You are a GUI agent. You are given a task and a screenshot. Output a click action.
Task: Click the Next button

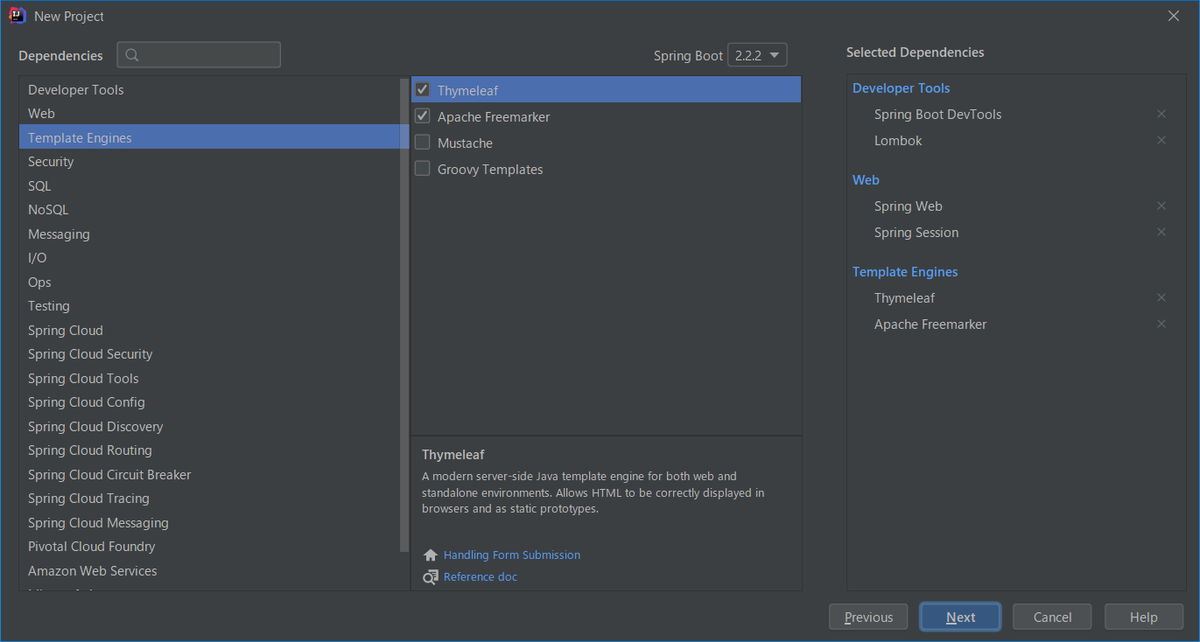tap(960, 617)
